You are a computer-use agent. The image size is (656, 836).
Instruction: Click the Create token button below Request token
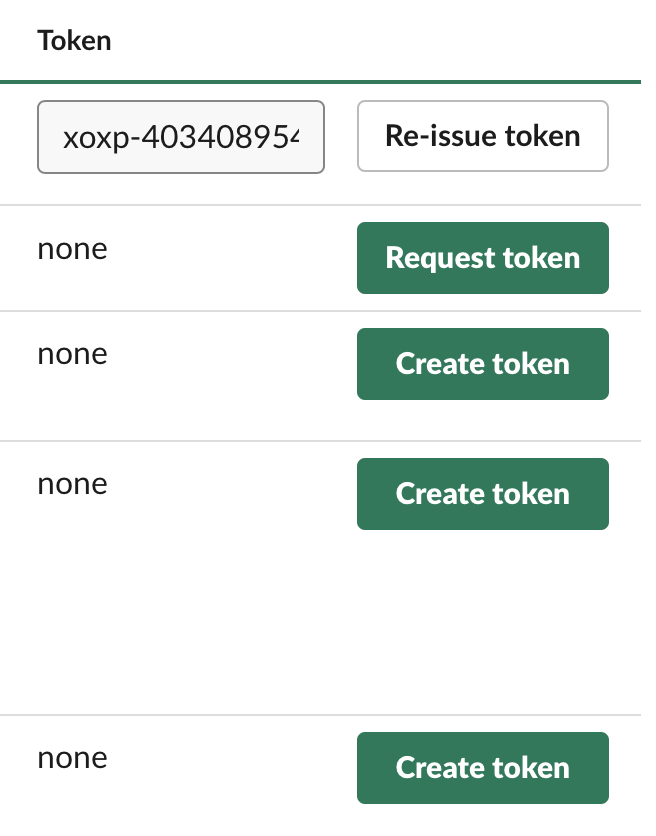[483, 364]
